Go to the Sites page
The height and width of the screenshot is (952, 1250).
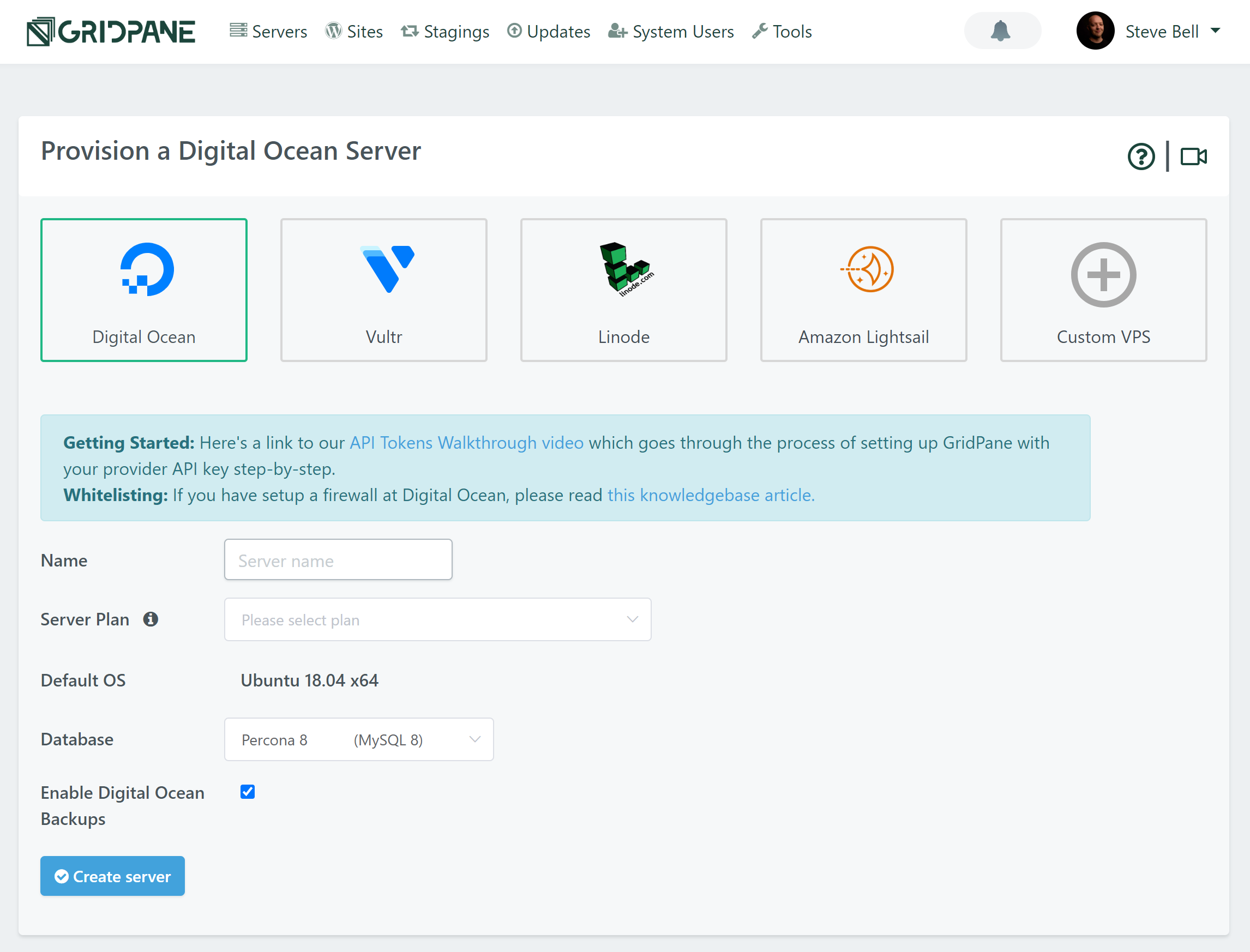click(x=354, y=31)
